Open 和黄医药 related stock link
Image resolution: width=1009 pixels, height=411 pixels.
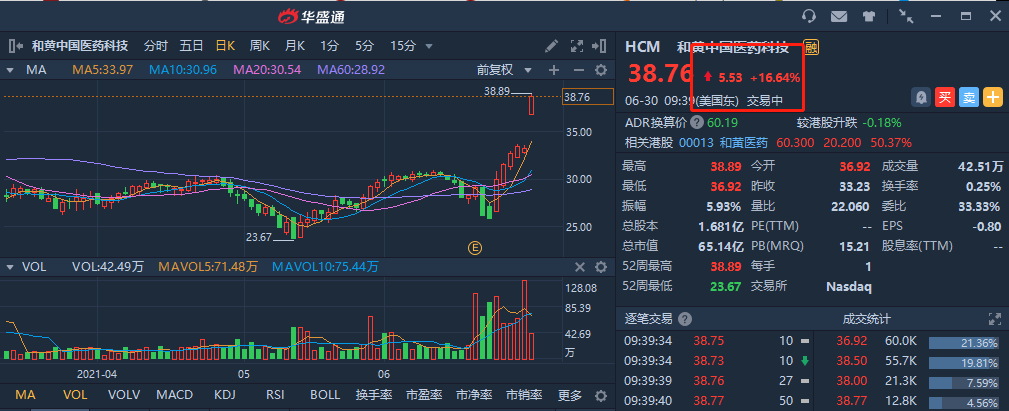coord(743,142)
